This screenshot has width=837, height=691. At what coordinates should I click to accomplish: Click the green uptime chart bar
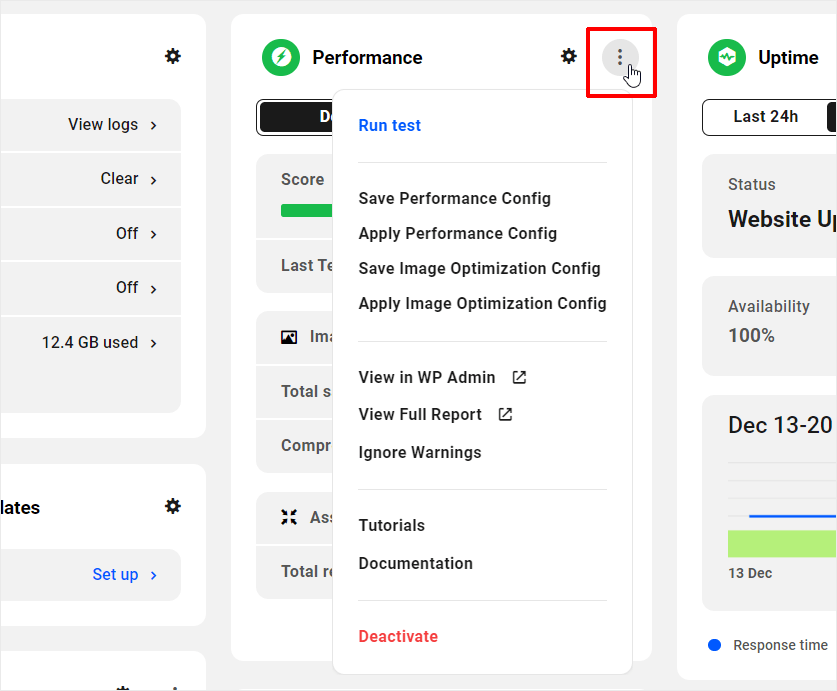782,544
